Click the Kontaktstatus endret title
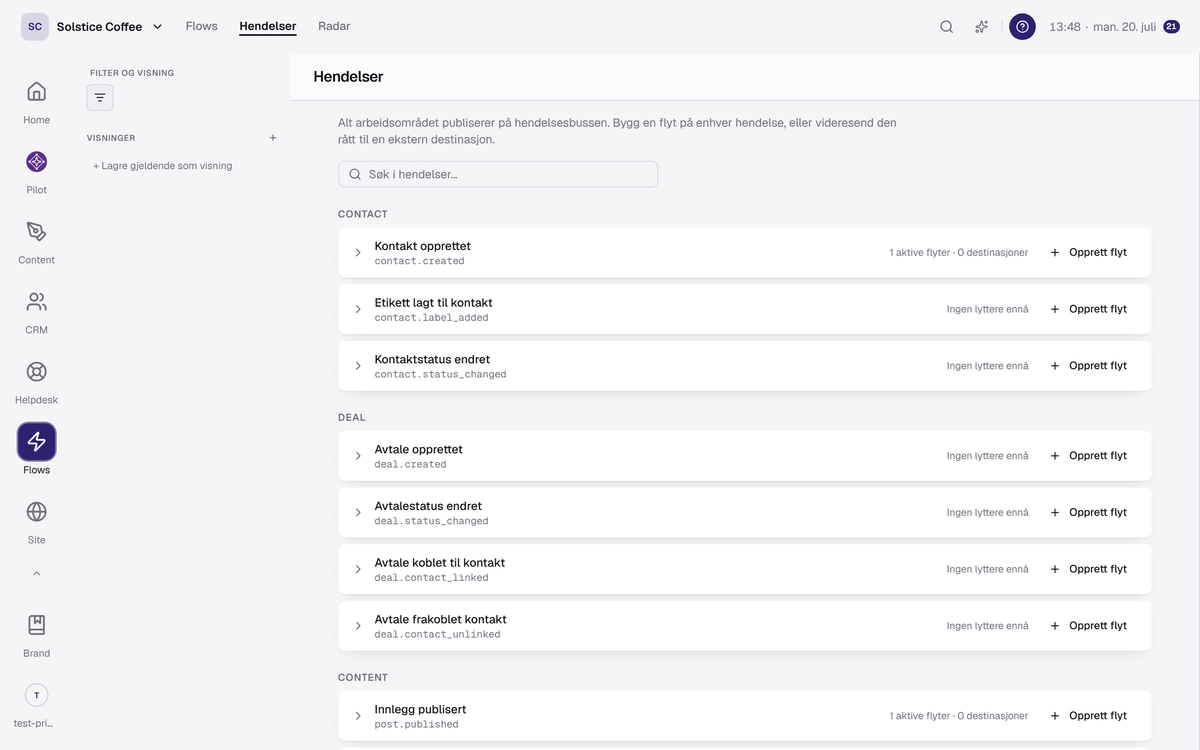 (x=433, y=360)
